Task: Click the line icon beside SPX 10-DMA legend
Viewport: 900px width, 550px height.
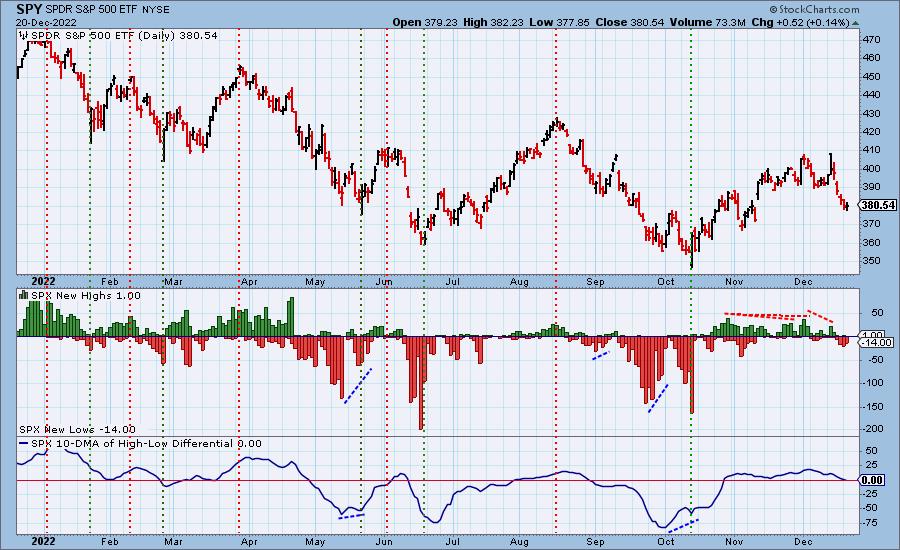Action: pos(24,444)
